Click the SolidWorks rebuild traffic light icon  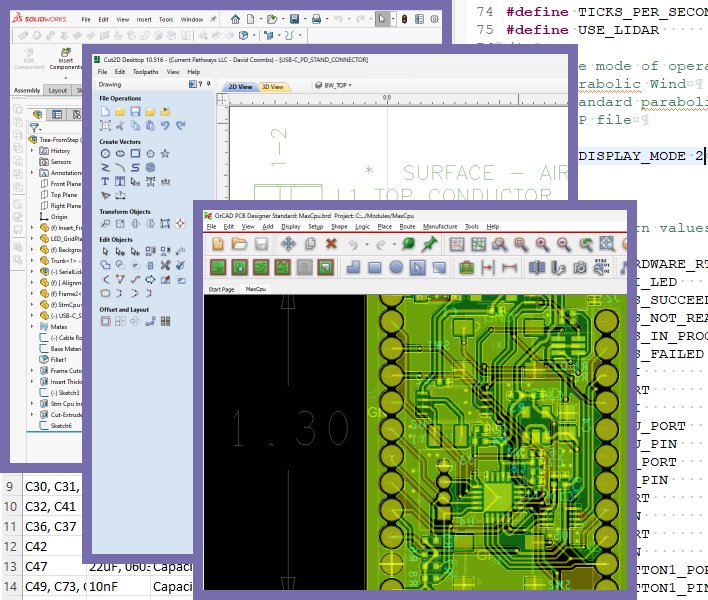[x=404, y=19]
